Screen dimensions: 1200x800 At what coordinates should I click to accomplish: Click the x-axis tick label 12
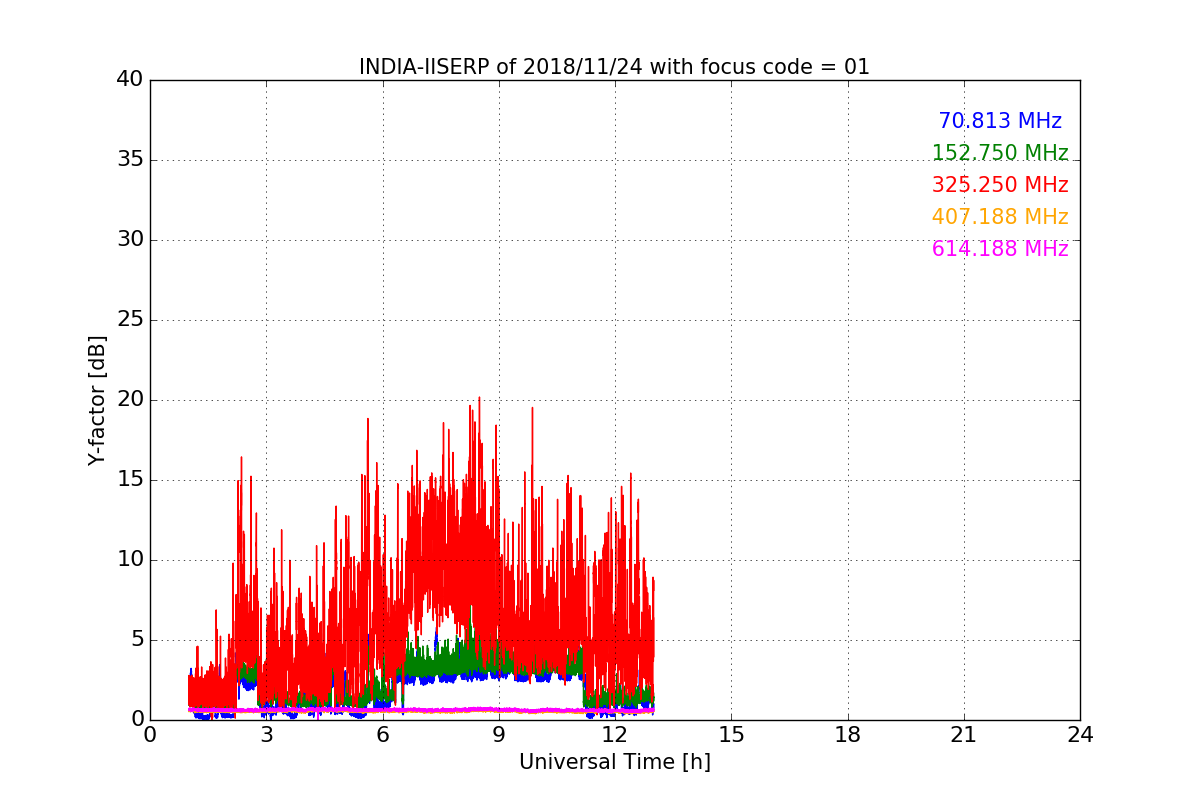click(x=615, y=734)
